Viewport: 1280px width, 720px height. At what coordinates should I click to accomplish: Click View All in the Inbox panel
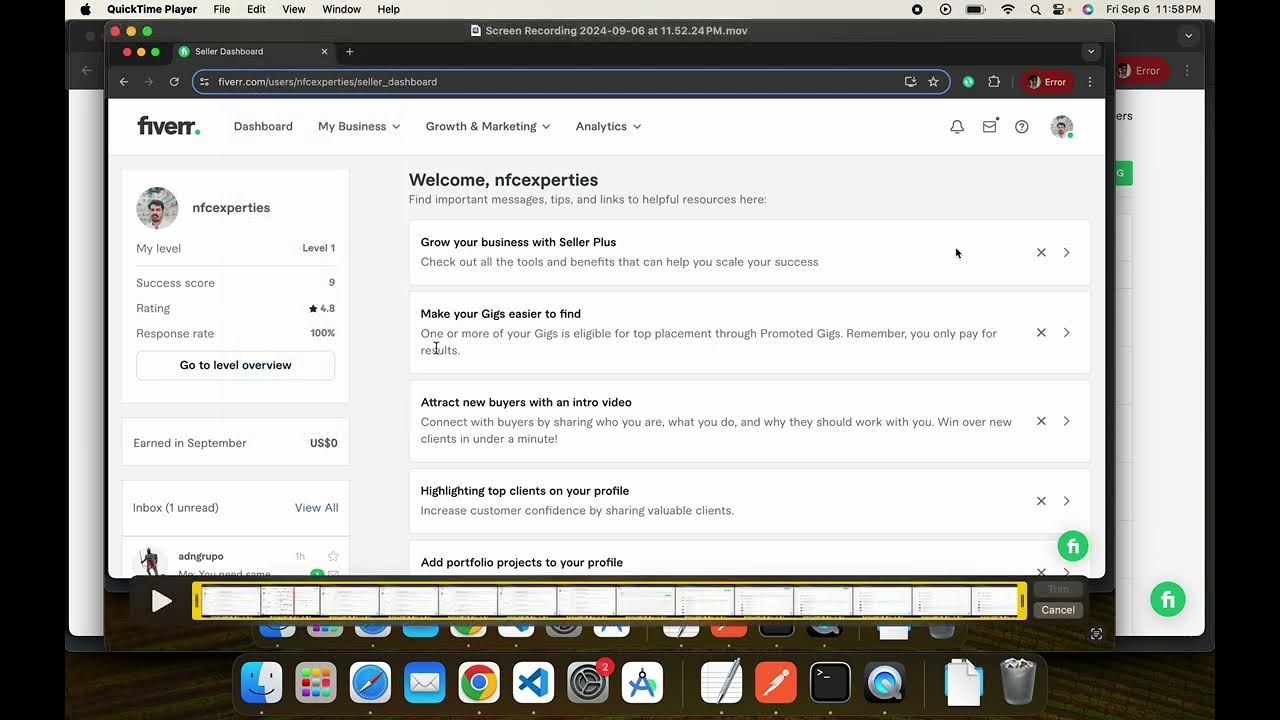coord(317,508)
